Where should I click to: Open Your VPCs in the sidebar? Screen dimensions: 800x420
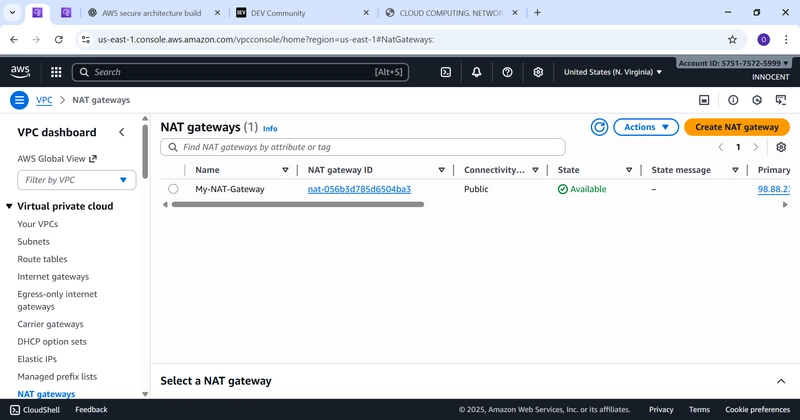[38, 224]
